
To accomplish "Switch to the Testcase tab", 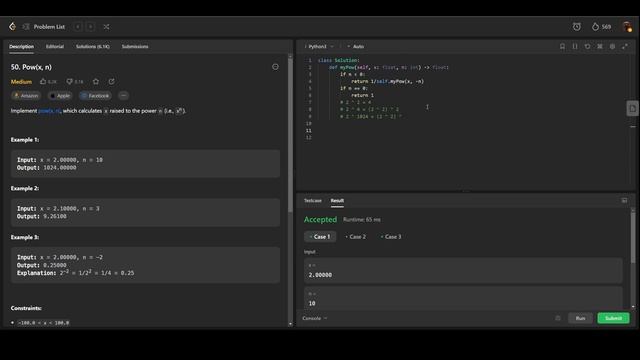I will pyautogui.click(x=313, y=200).
